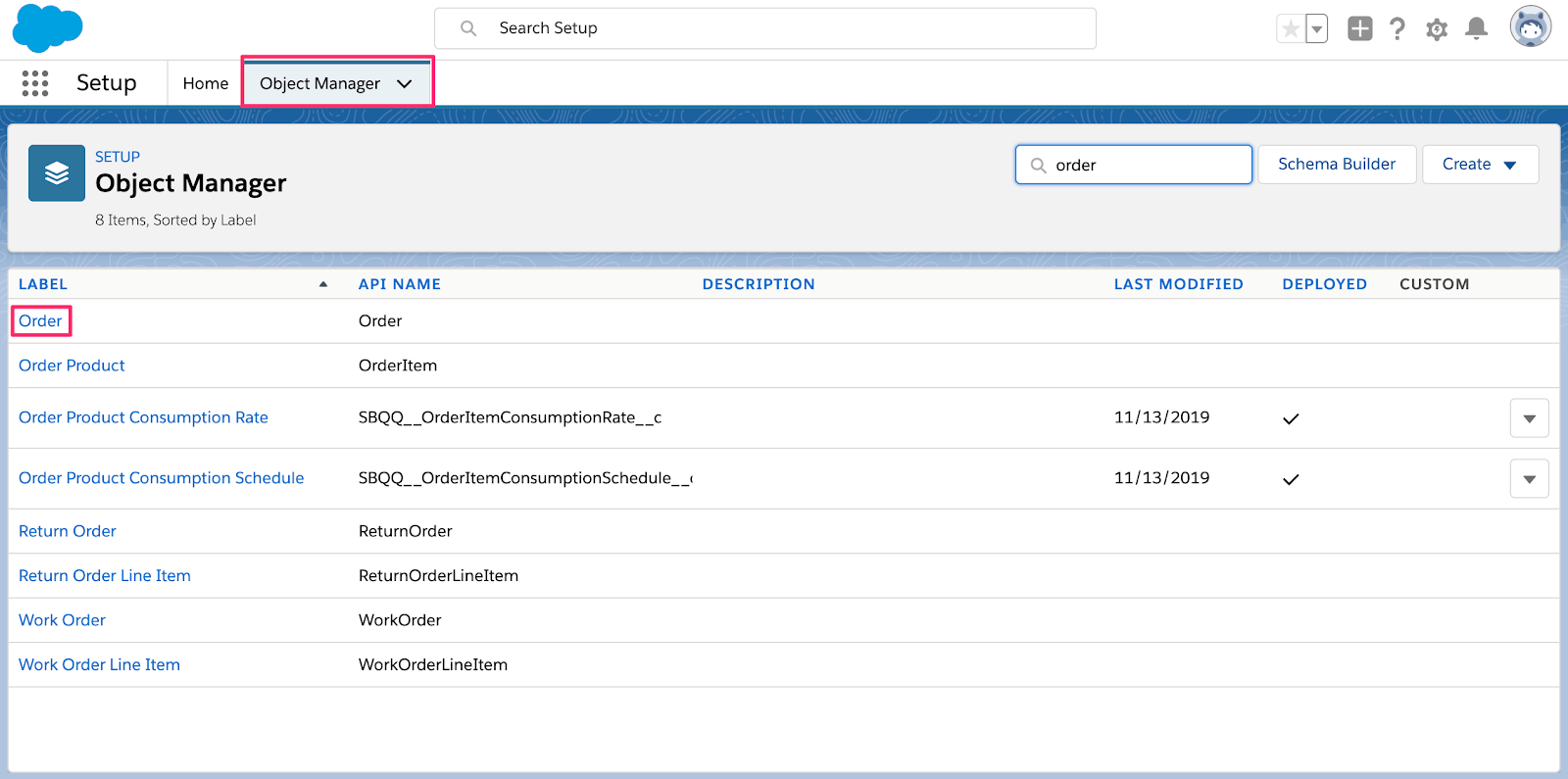This screenshot has height=779, width=1568.
Task: Open the global actions plus icon
Action: 1359,28
